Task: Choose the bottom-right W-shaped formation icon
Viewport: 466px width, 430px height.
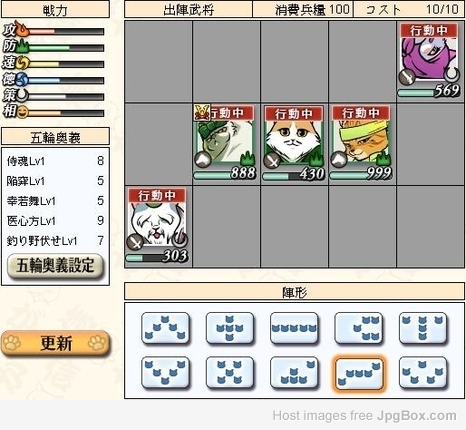Action: pyautogui.click(x=423, y=373)
